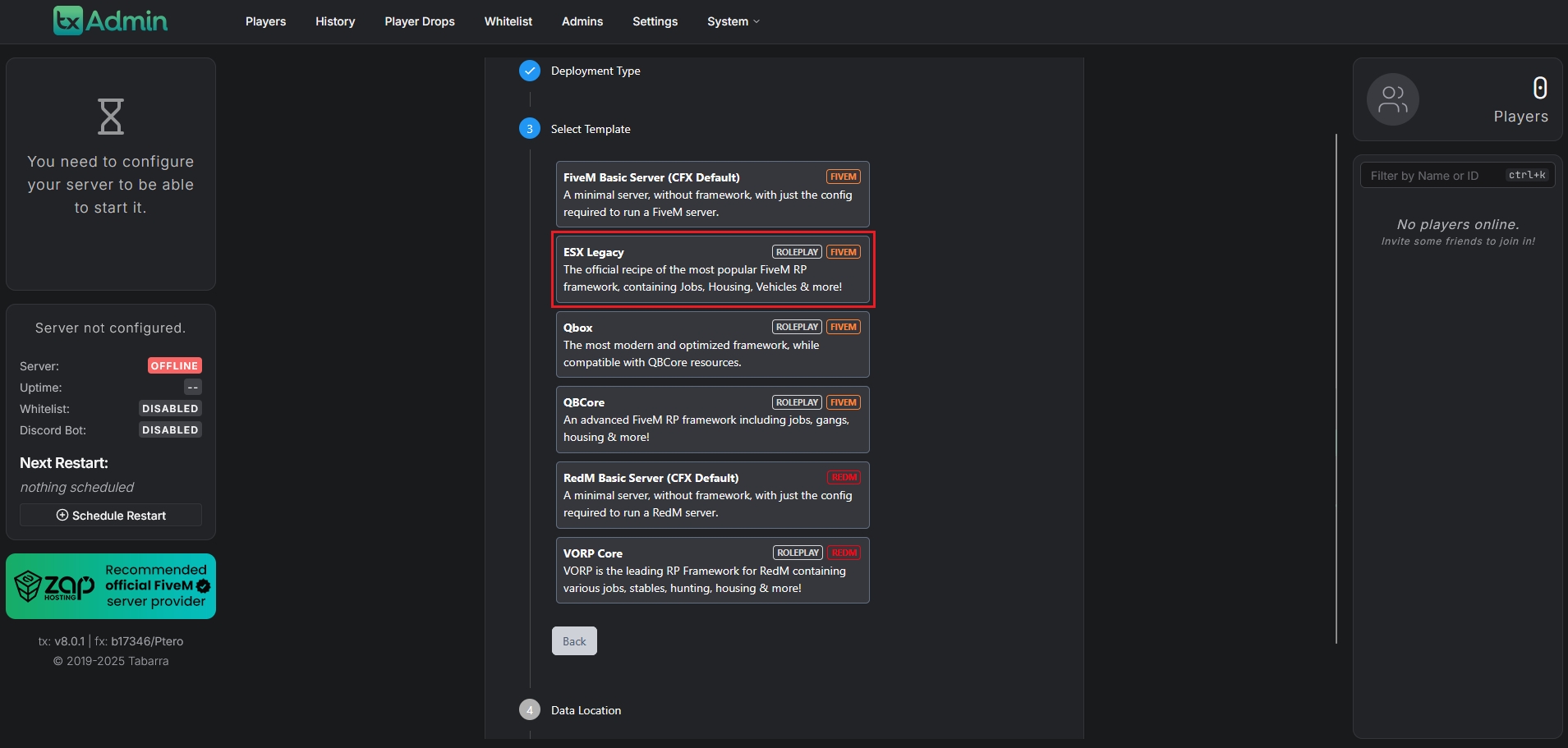The height and width of the screenshot is (748, 1568).
Task: Click the Deployment Type checkmark step icon
Action: click(x=530, y=71)
